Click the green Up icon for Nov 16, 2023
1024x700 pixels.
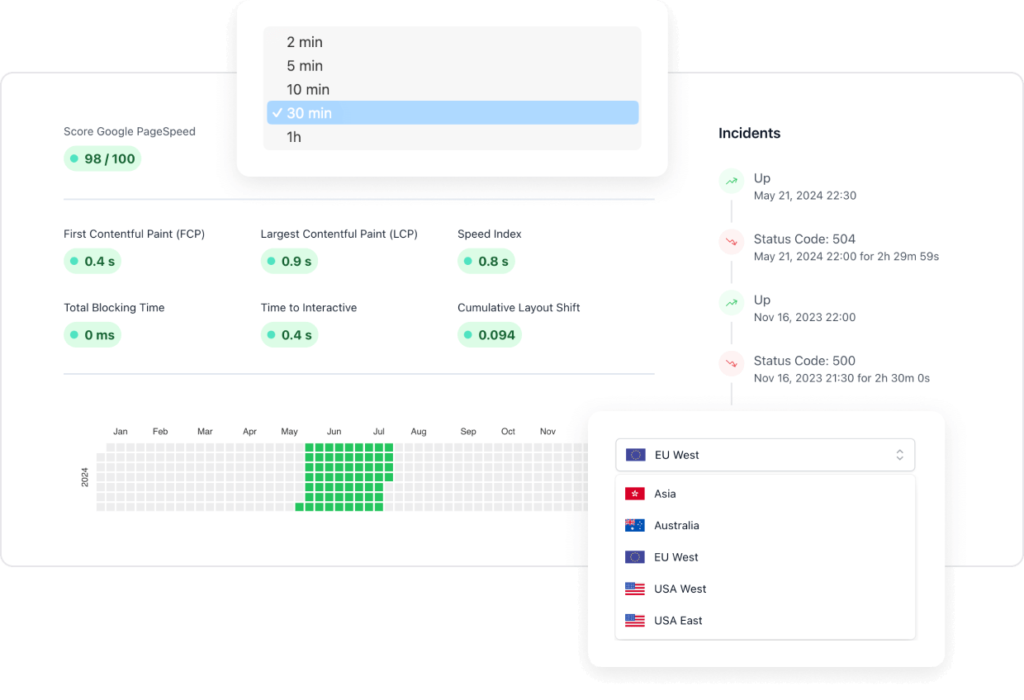[x=731, y=301]
